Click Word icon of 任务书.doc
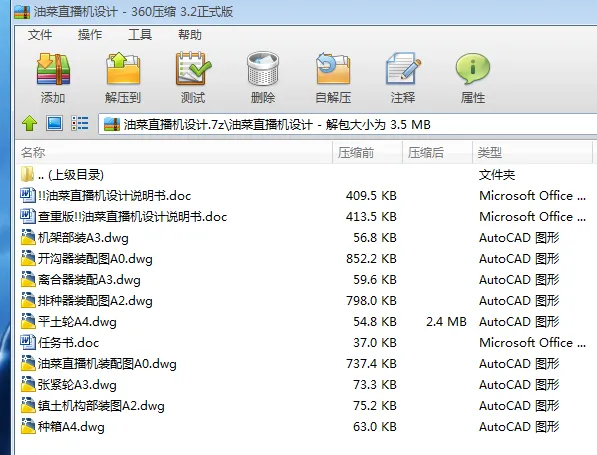 pos(28,342)
